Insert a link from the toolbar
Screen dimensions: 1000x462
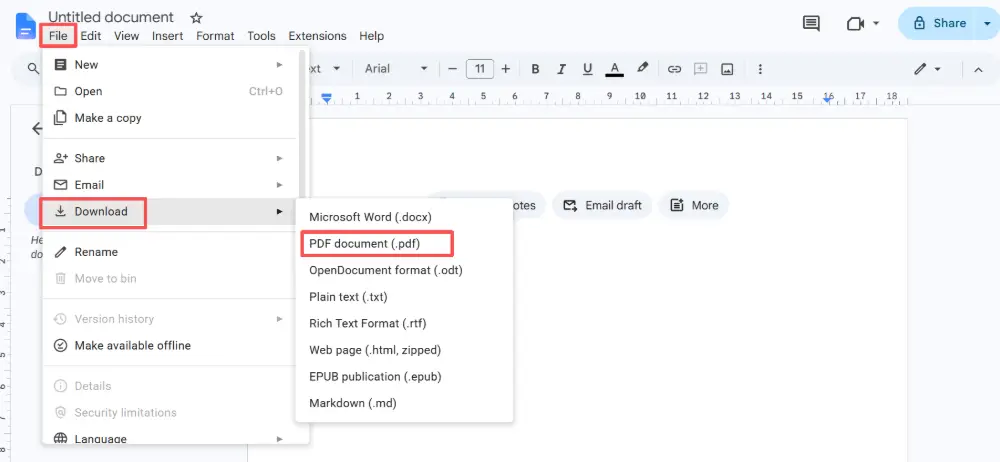click(x=674, y=69)
